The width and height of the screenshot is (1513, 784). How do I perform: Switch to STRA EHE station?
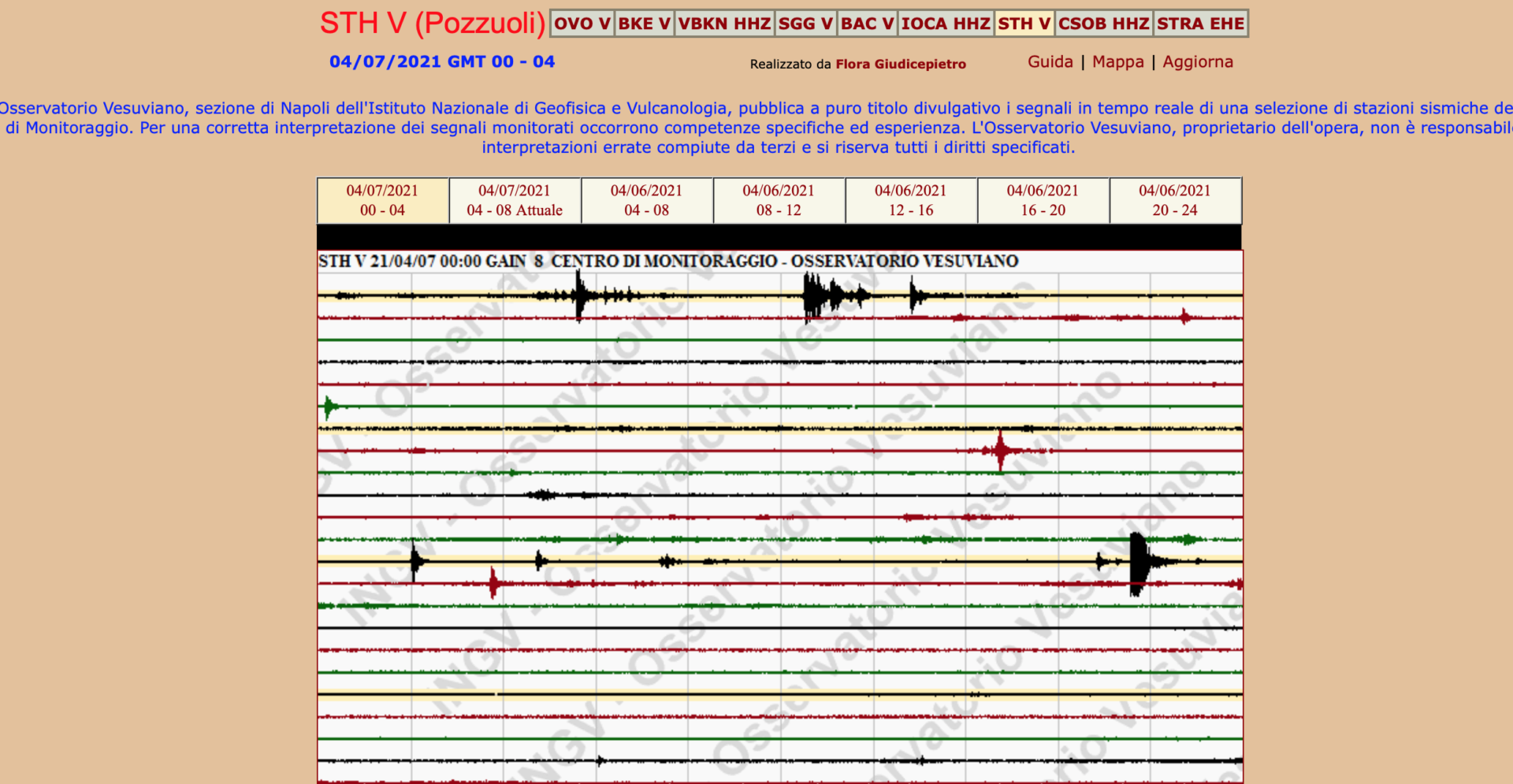pos(1201,24)
